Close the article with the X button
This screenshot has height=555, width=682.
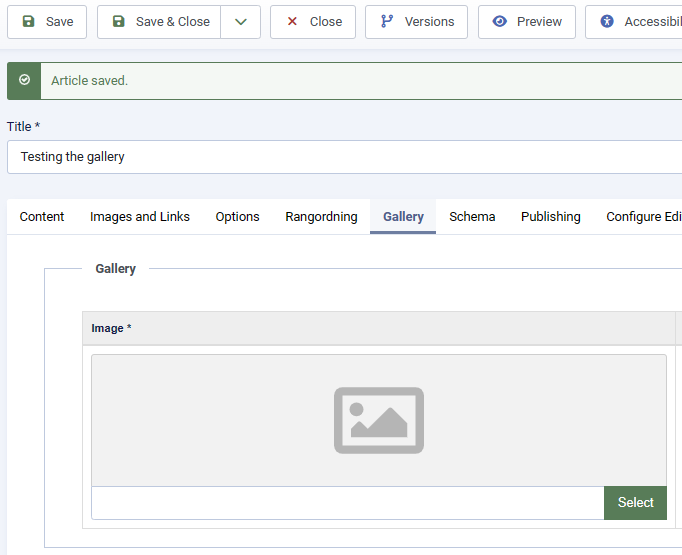tap(312, 22)
